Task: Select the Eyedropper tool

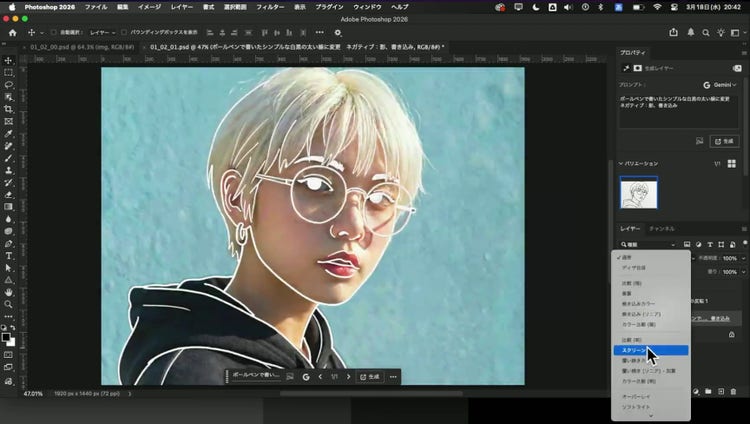Action: [8, 133]
